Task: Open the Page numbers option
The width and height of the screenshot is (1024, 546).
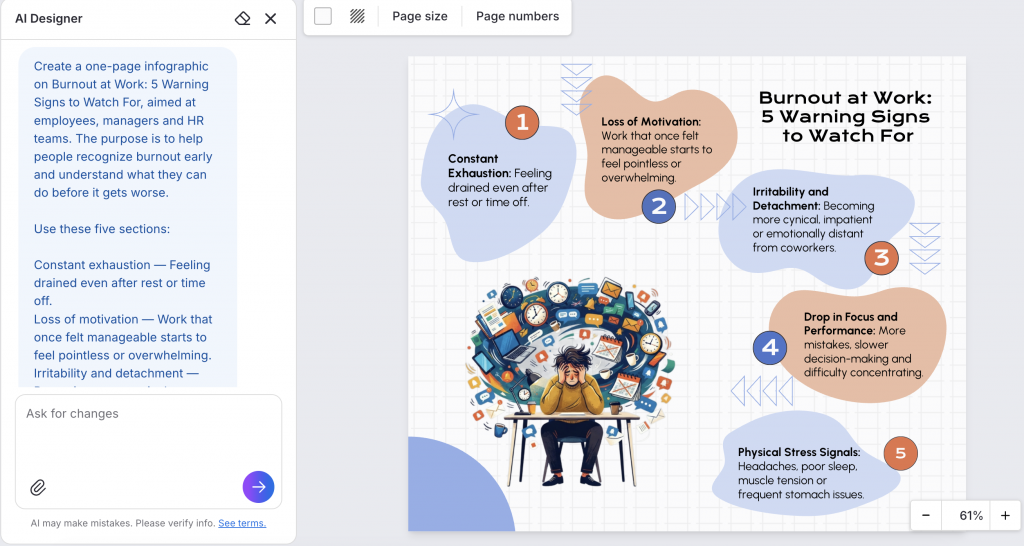Action: (x=517, y=16)
